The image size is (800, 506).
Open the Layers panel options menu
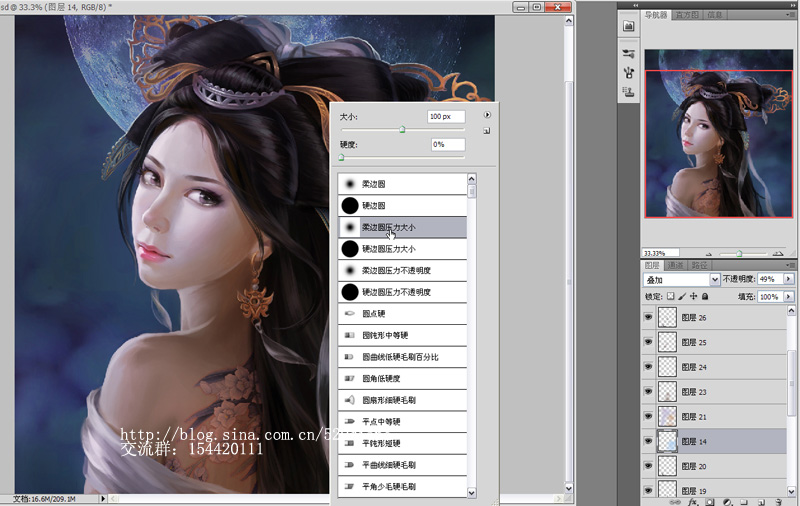click(x=790, y=265)
